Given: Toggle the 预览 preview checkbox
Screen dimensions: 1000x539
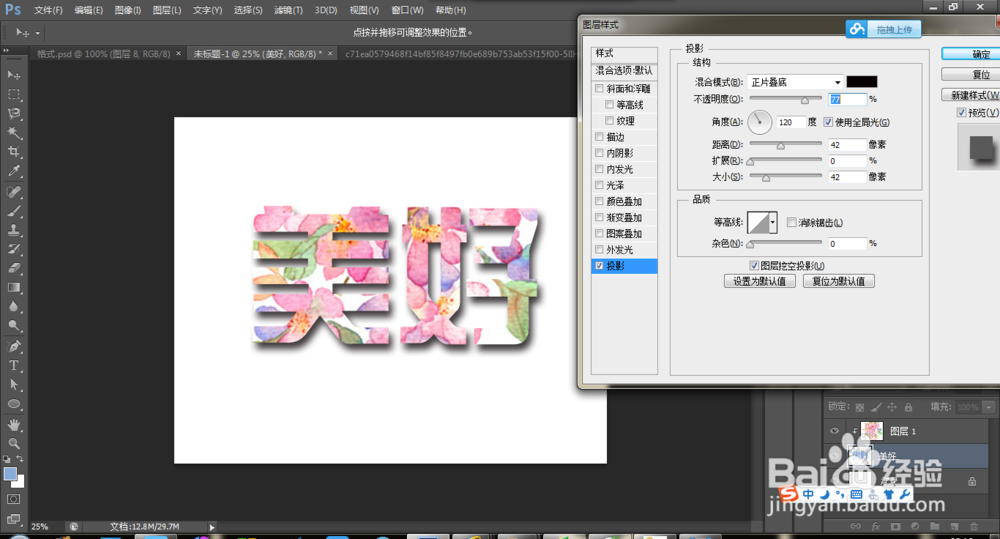Looking at the screenshot, I should click(961, 112).
